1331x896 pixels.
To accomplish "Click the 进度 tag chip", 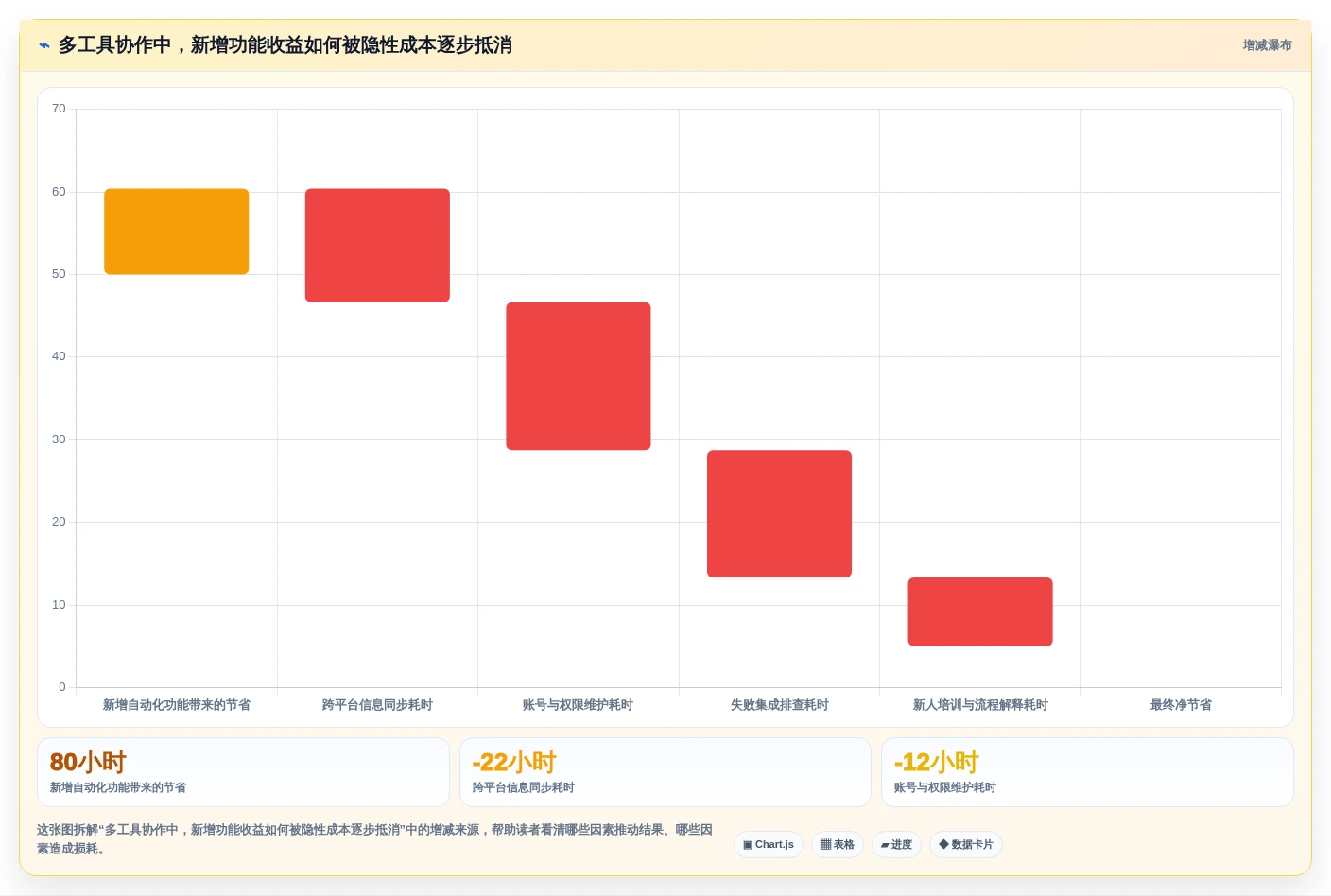I will [896, 844].
